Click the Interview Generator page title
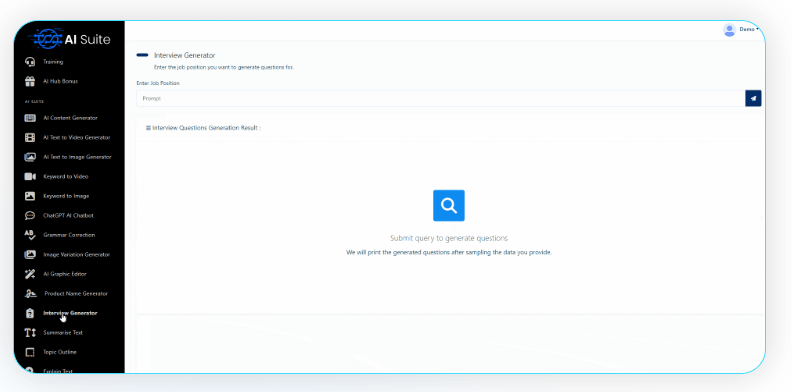The height and width of the screenshot is (392, 792). point(185,56)
